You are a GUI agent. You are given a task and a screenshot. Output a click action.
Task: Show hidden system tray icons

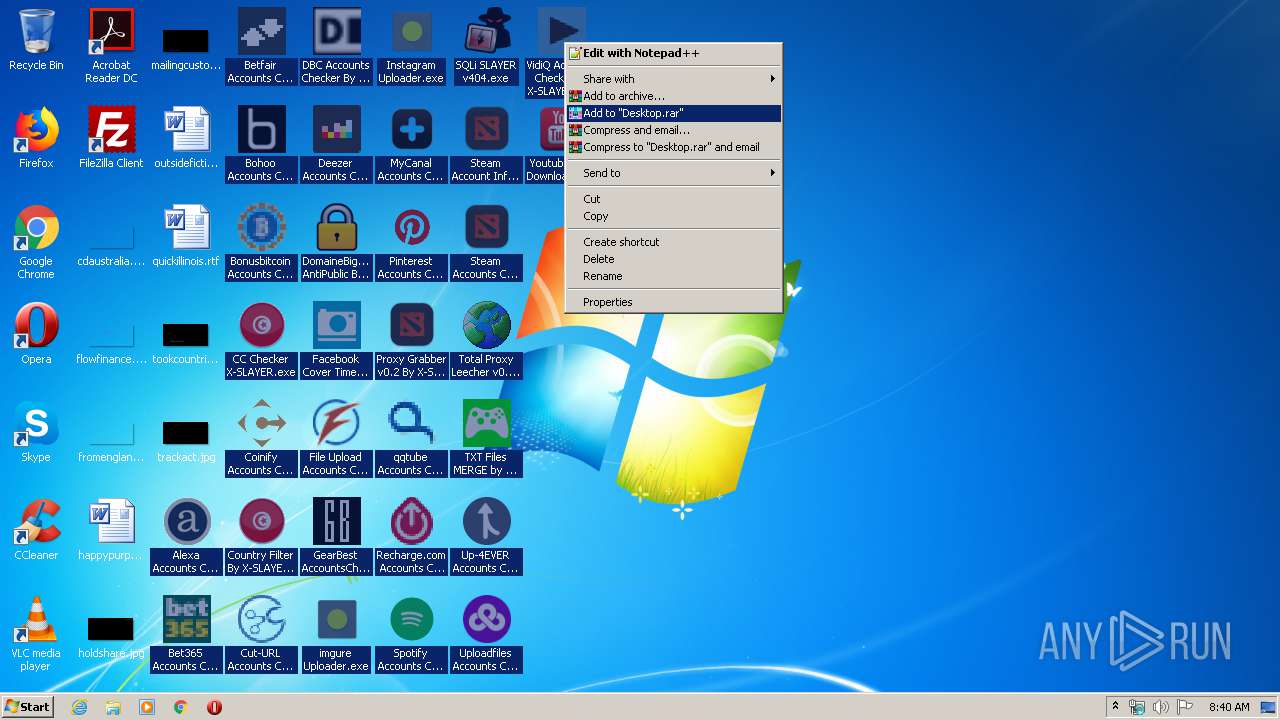tap(1116, 707)
